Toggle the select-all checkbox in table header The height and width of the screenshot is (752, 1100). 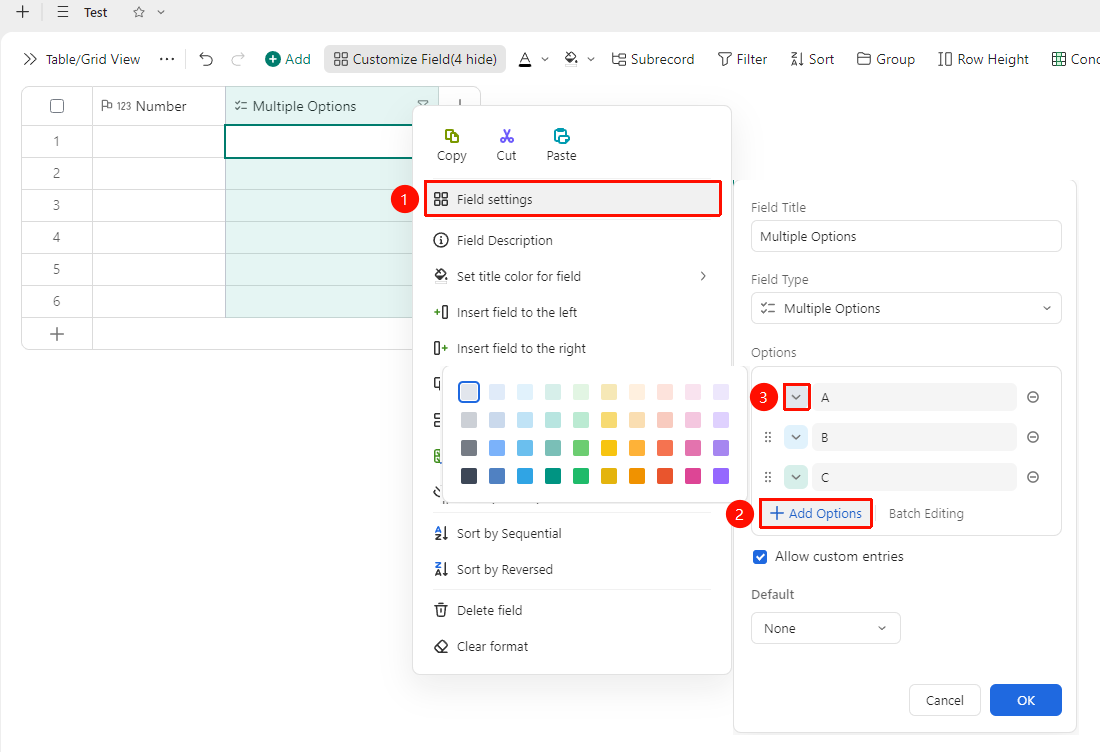point(57,106)
